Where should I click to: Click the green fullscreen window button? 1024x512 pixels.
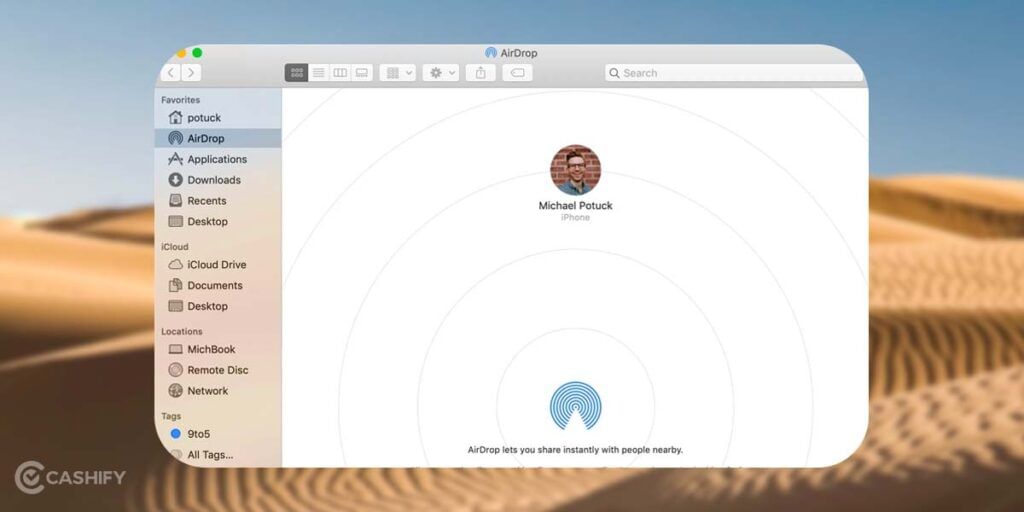197,53
